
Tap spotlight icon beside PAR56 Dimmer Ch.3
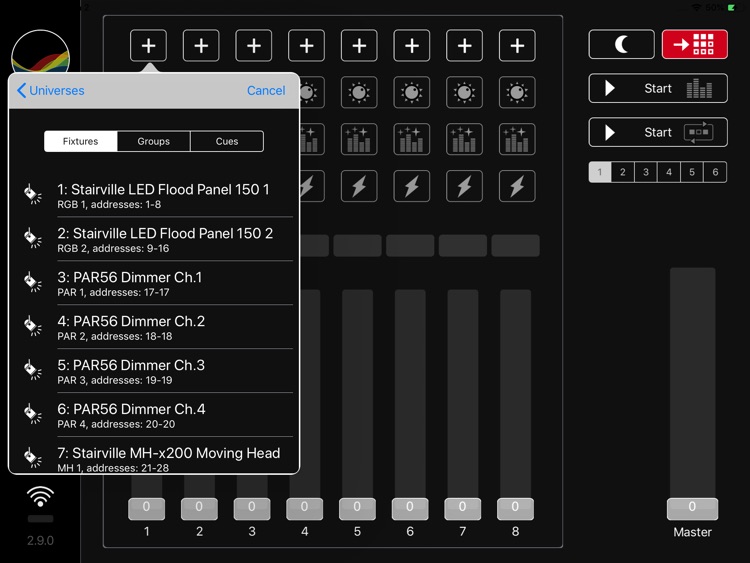click(33, 370)
